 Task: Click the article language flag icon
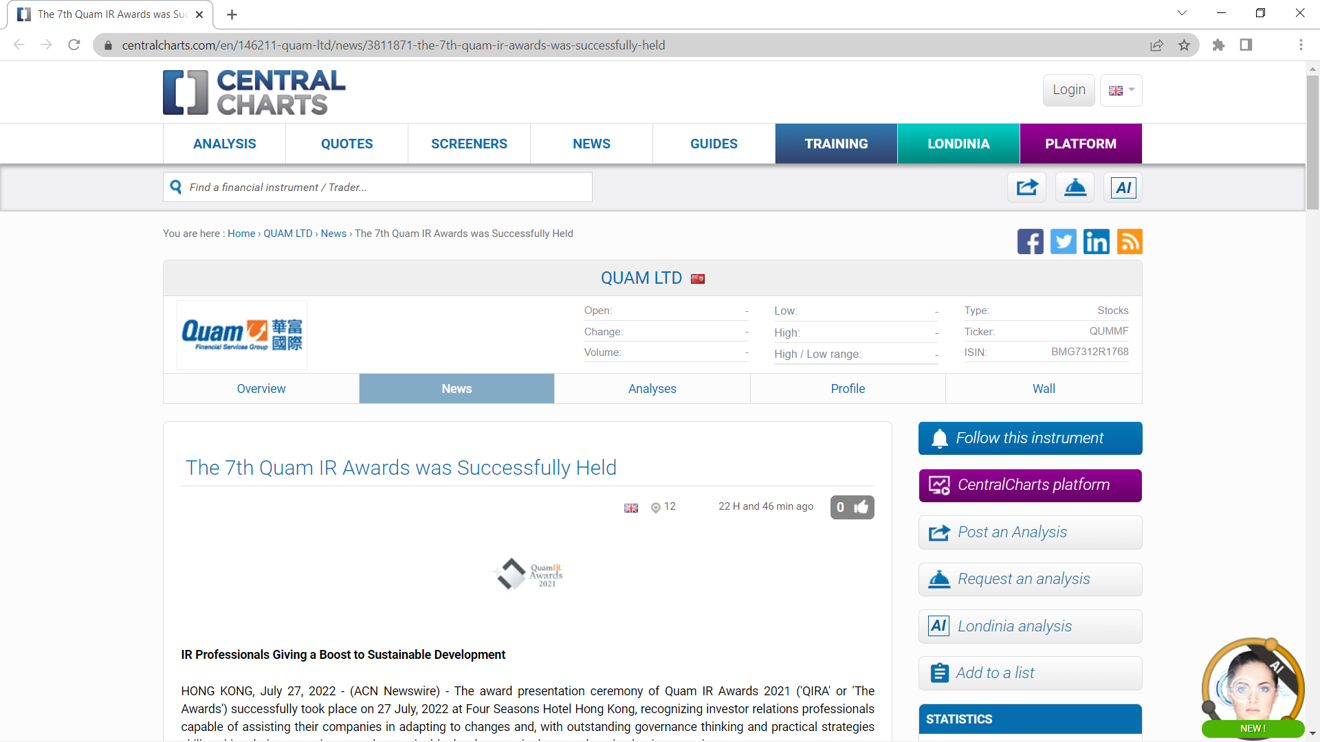631,508
